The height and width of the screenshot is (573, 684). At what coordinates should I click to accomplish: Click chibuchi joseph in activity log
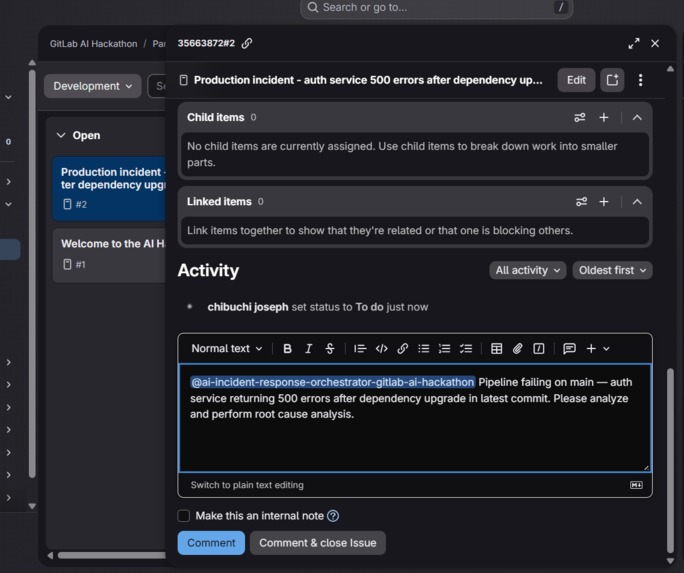click(x=248, y=307)
